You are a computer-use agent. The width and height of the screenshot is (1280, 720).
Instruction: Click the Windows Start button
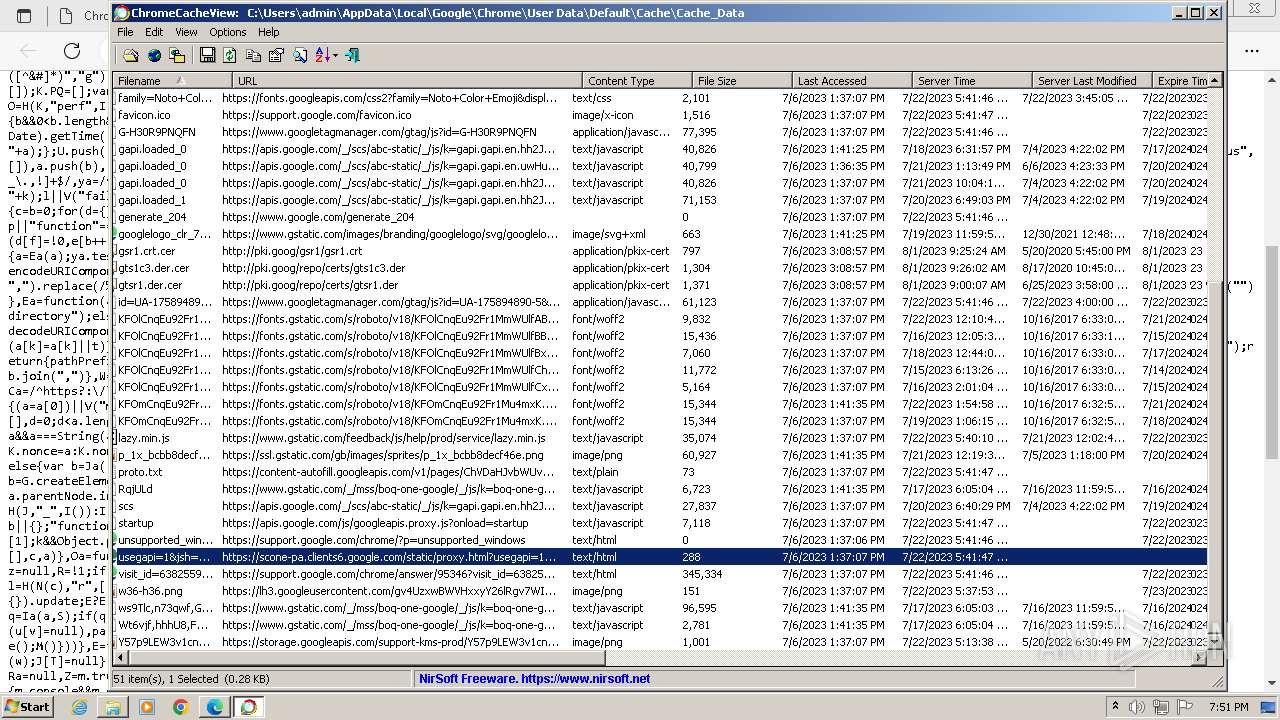click(27, 706)
